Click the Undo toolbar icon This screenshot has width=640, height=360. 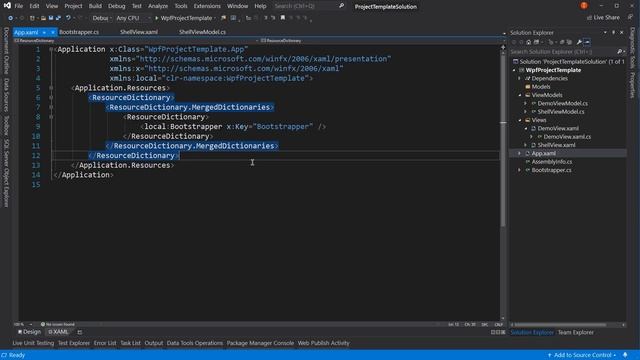68,18
